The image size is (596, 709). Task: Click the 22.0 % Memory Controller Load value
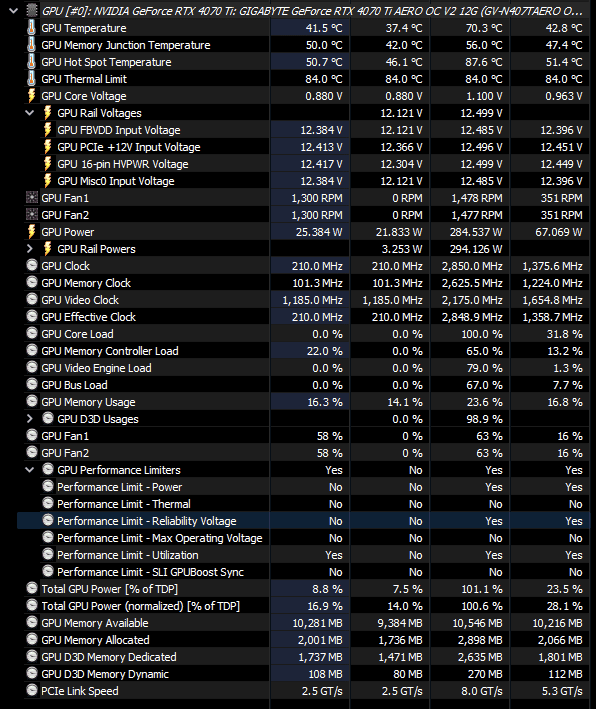pos(325,351)
